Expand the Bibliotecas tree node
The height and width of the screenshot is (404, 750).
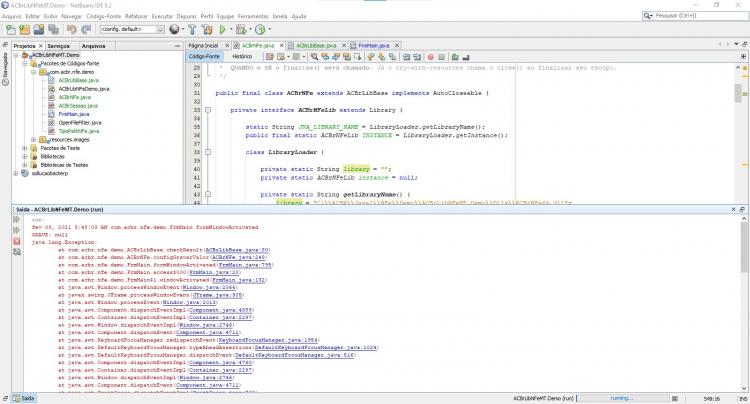(x=25, y=156)
